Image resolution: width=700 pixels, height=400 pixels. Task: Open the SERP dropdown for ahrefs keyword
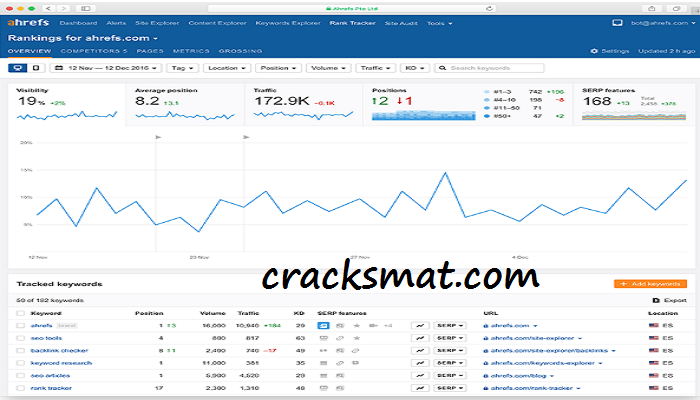pyautogui.click(x=450, y=325)
